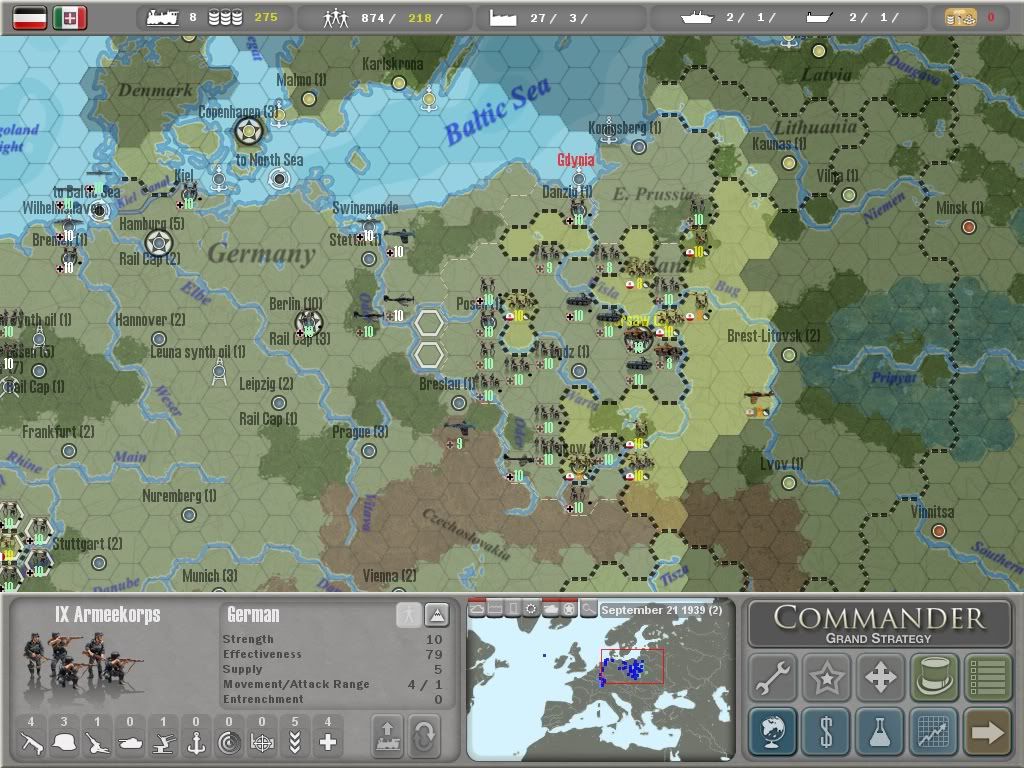Click the oil barrels stockpile icon
The image size is (1024, 768).
225,18
